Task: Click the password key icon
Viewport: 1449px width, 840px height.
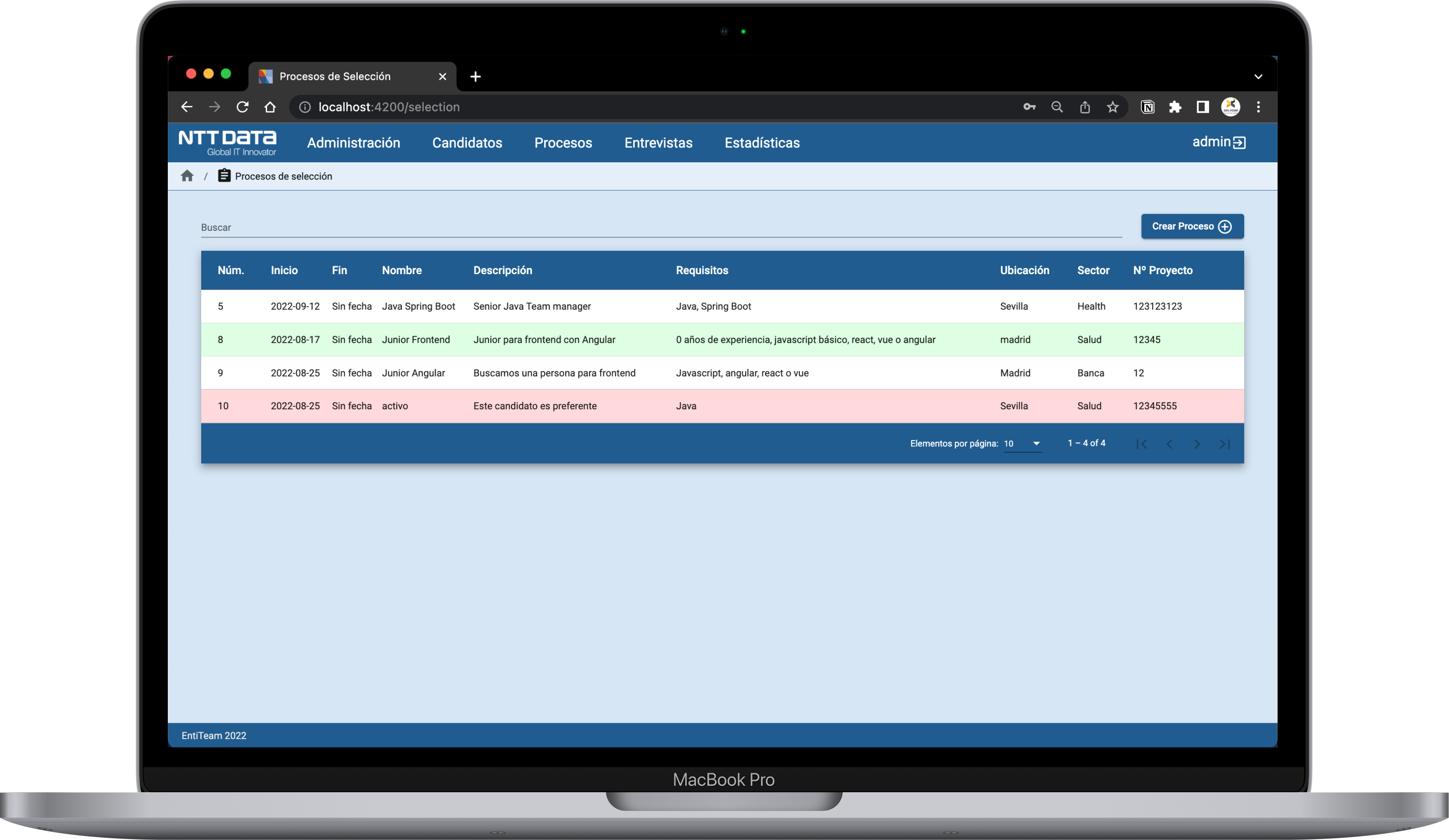Action: pyautogui.click(x=1029, y=107)
